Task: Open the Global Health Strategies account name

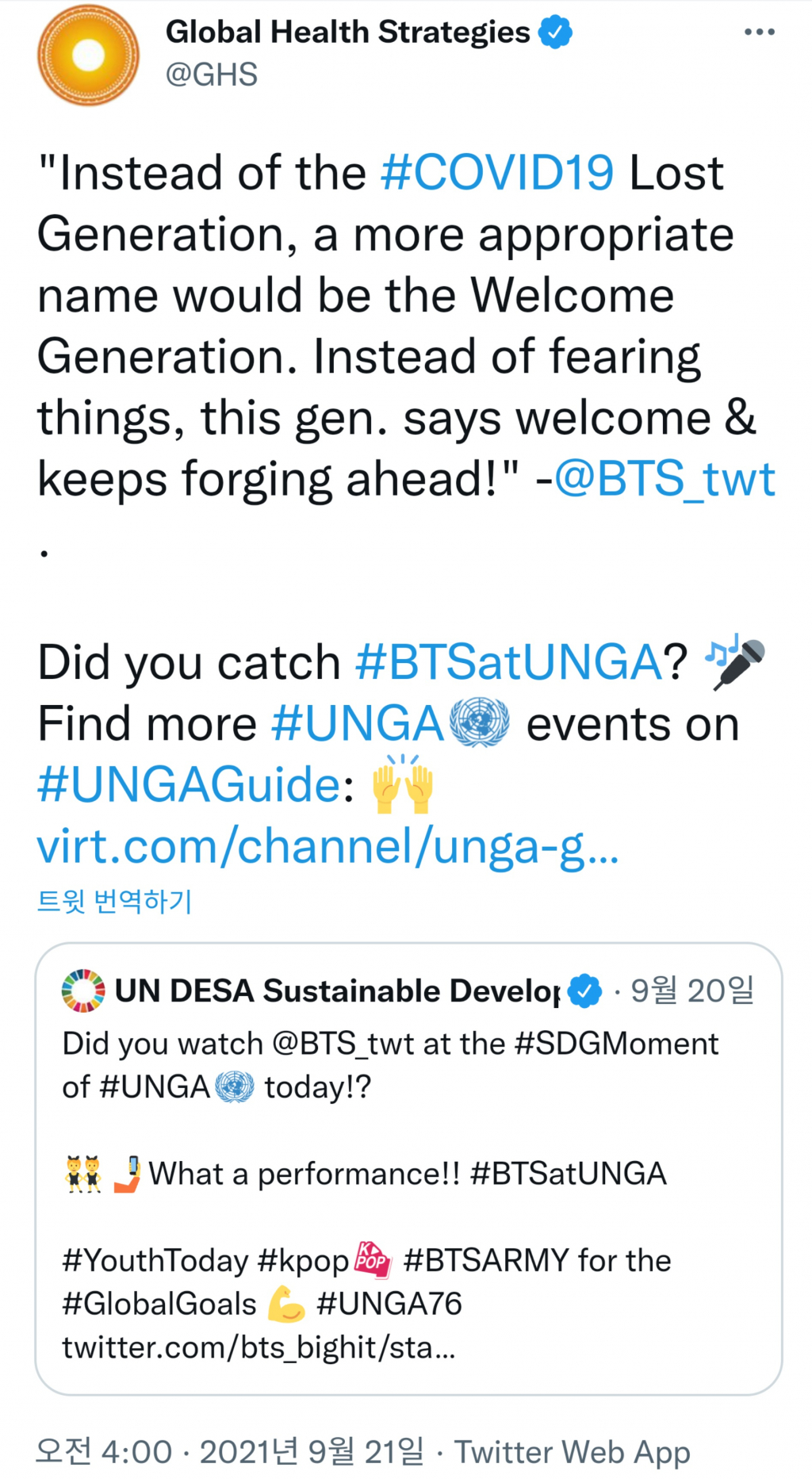Action: (347, 33)
